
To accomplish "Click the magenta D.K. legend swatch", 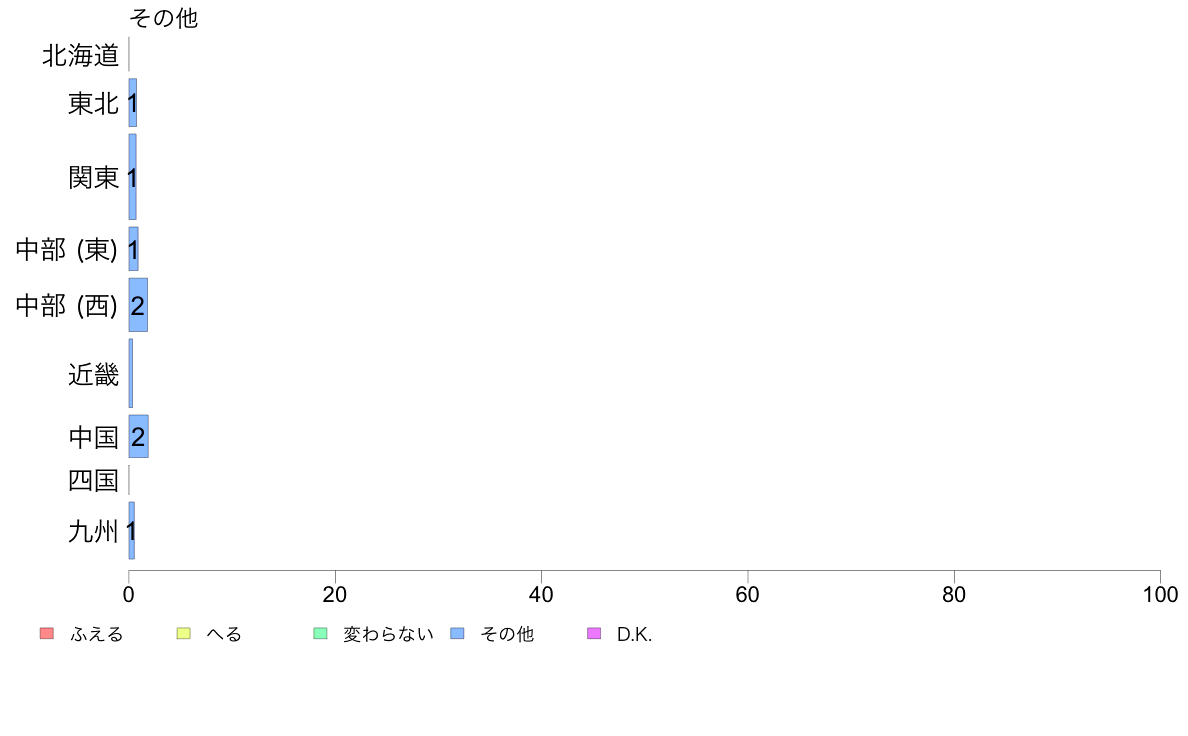I will 594,634.
